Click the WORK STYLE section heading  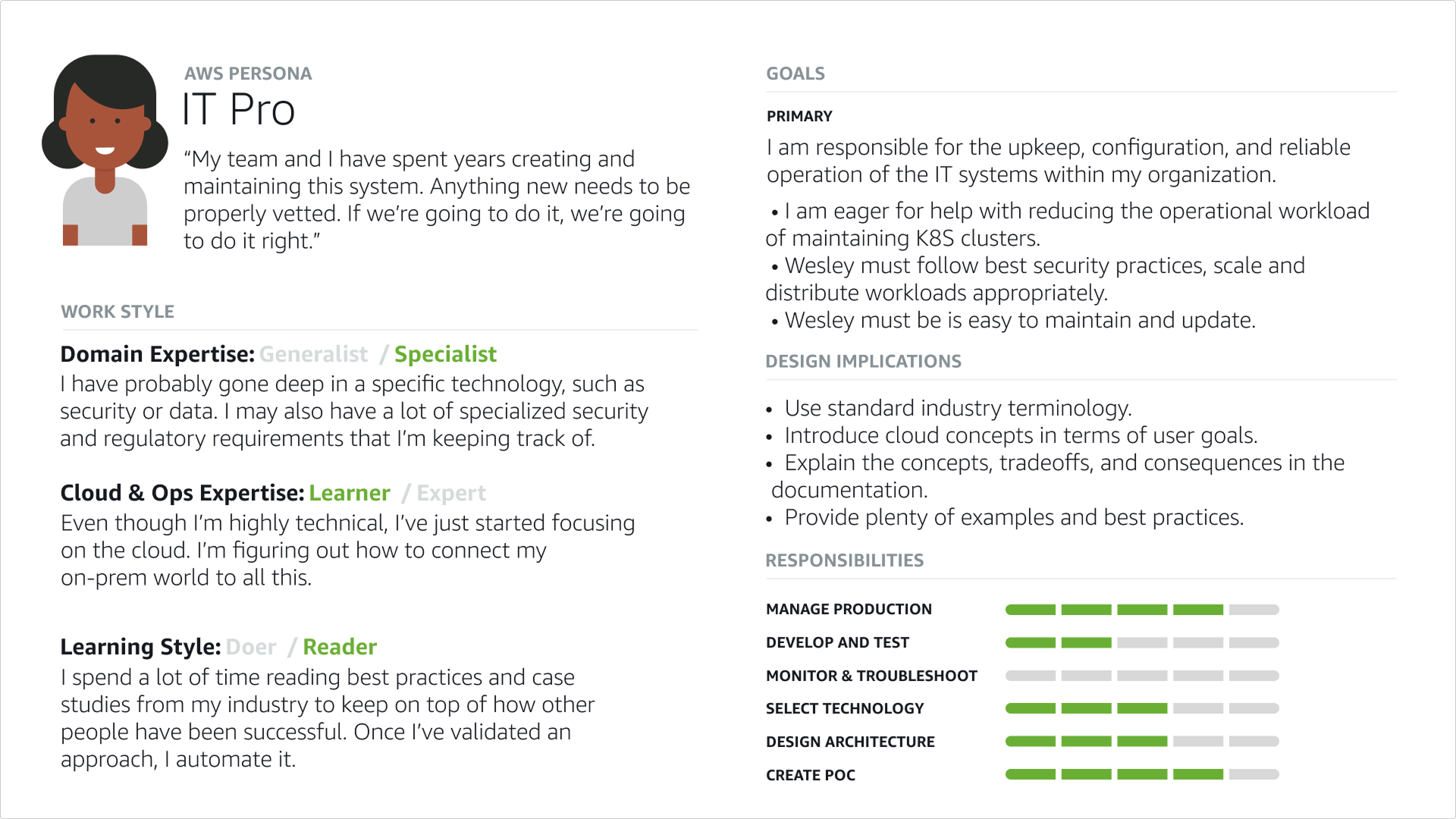coord(118,312)
